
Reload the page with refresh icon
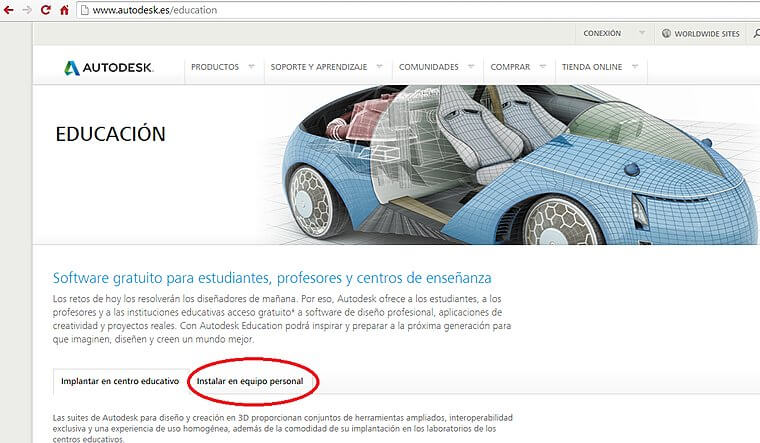pyautogui.click(x=46, y=10)
